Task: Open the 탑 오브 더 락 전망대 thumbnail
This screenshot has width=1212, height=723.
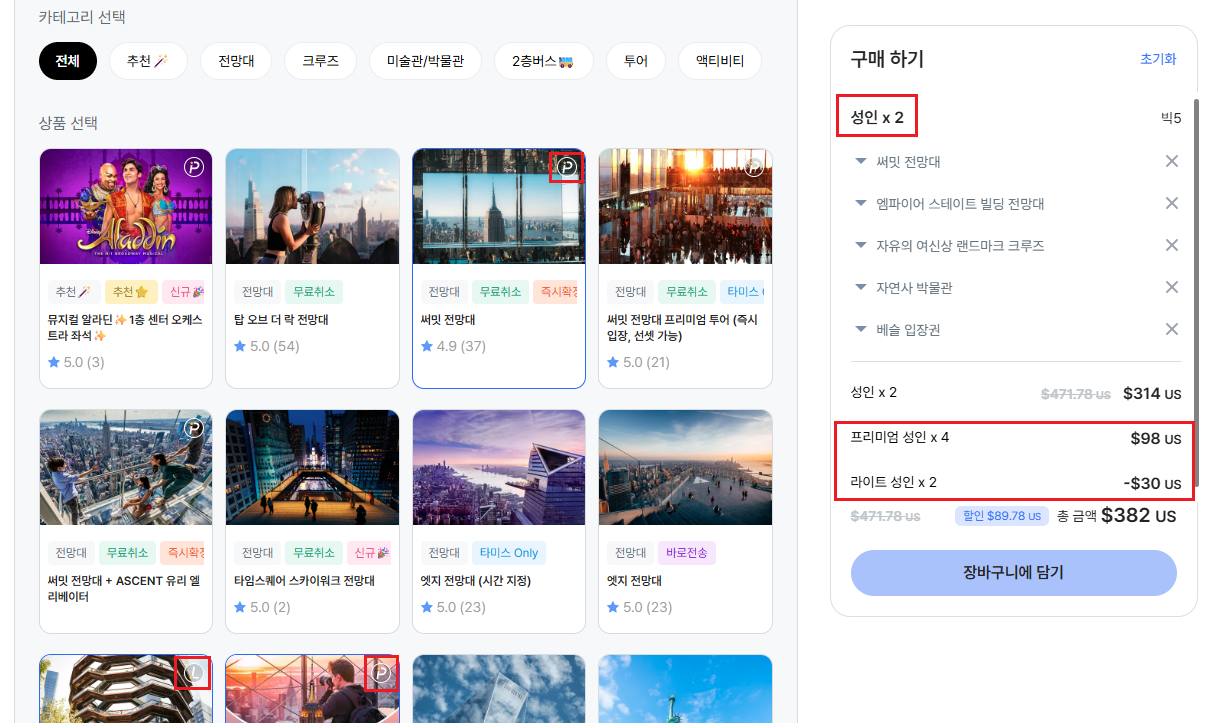Action: 312,207
